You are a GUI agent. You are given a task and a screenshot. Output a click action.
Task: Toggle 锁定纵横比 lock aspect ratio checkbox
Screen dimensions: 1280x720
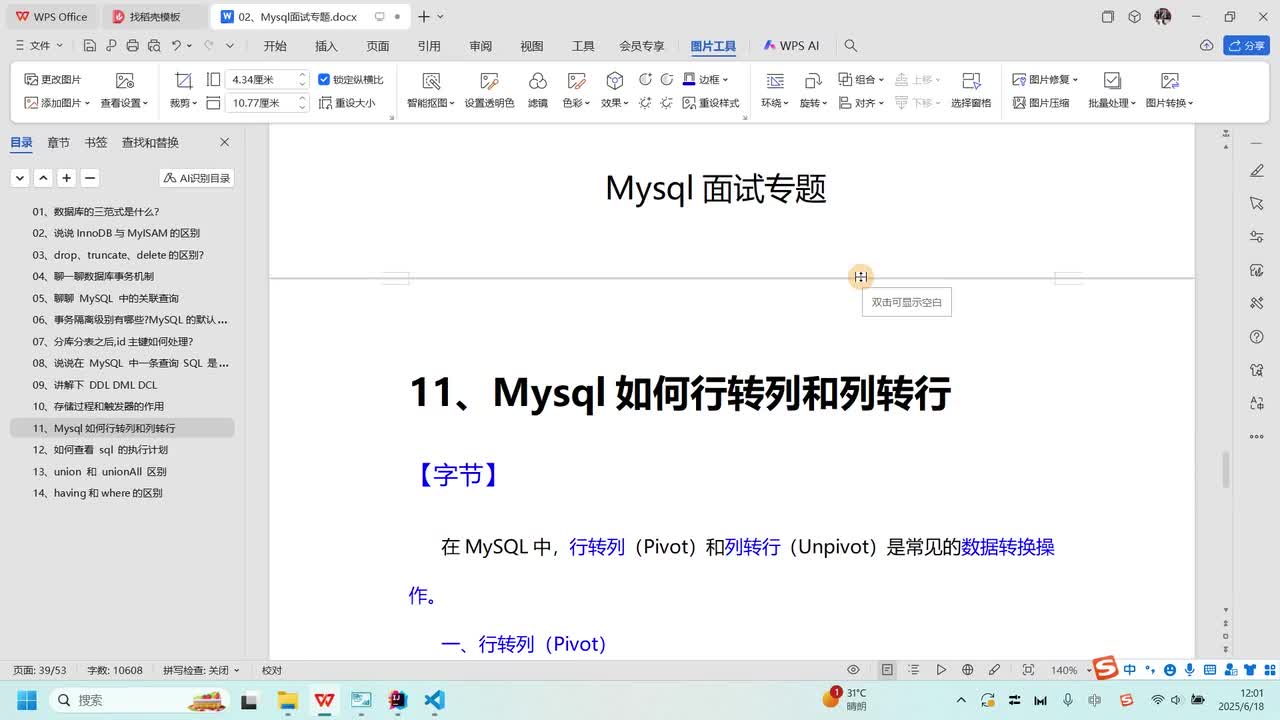pyautogui.click(x=323, y=79)
